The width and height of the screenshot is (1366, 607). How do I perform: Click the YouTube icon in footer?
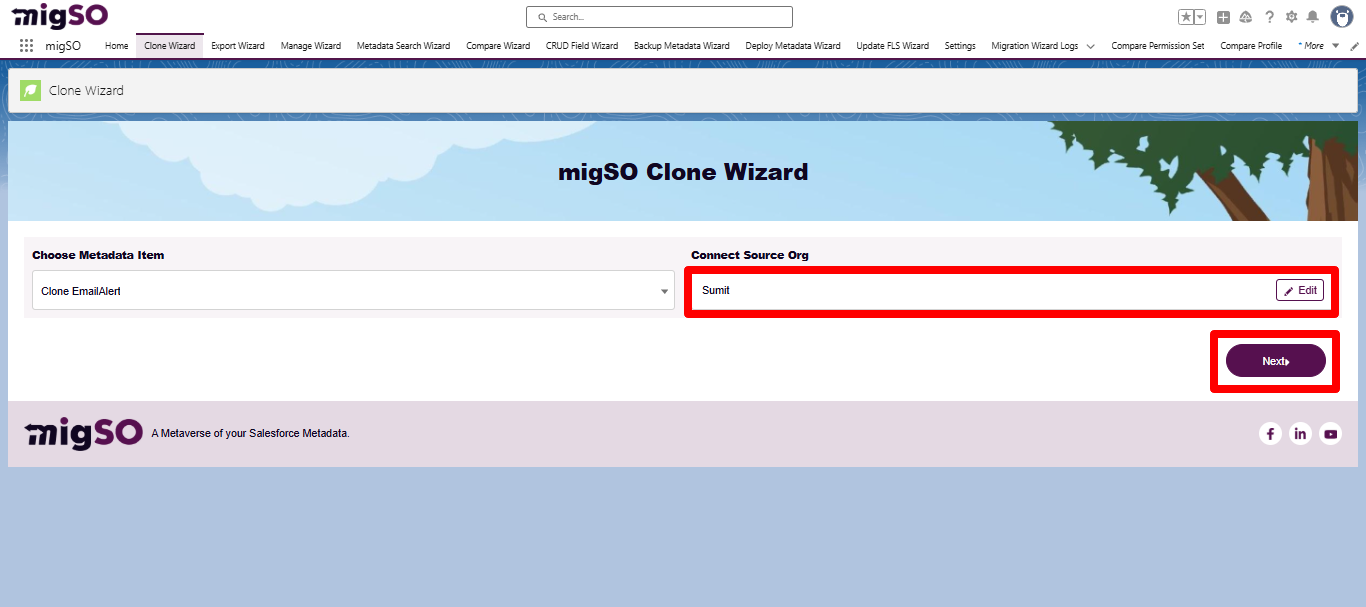click(x=1330, y=434)
